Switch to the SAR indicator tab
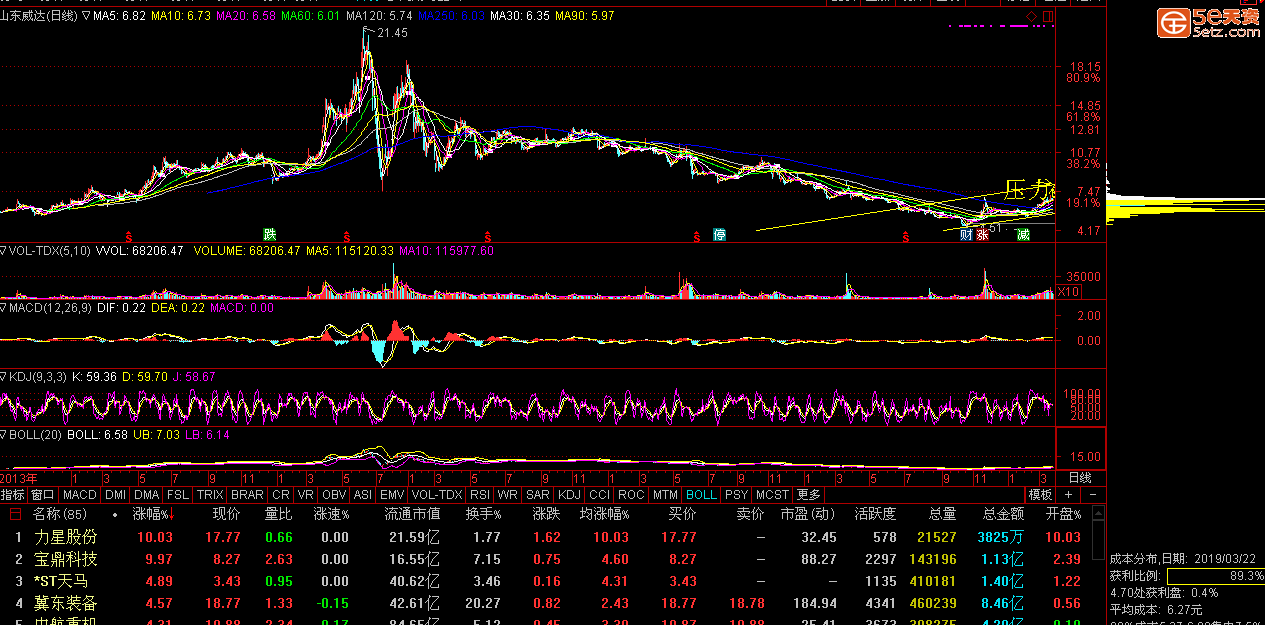The image size is (1265, 625). [x=538, y=494]
